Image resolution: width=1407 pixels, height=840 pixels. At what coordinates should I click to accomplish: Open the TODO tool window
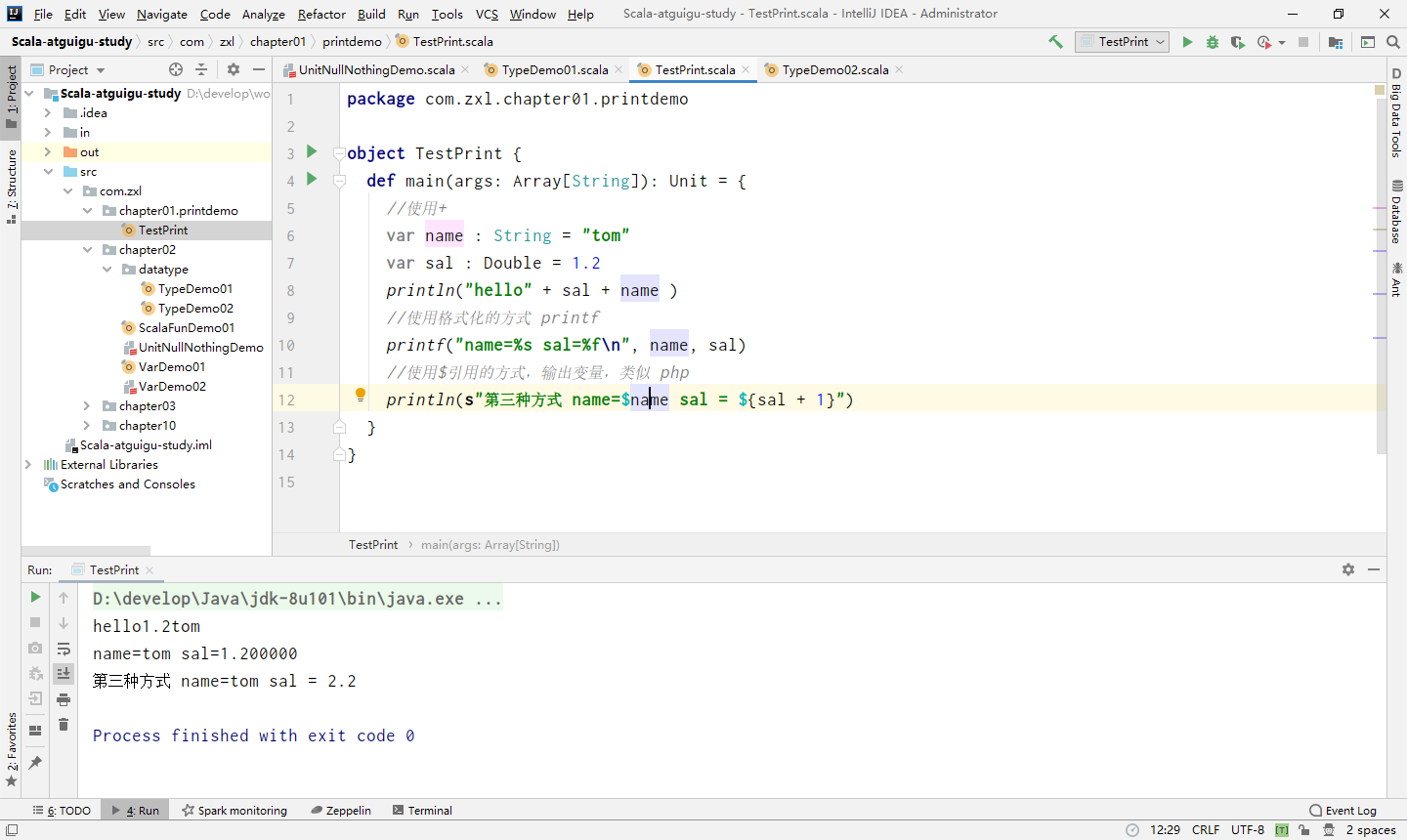[62, 810]
